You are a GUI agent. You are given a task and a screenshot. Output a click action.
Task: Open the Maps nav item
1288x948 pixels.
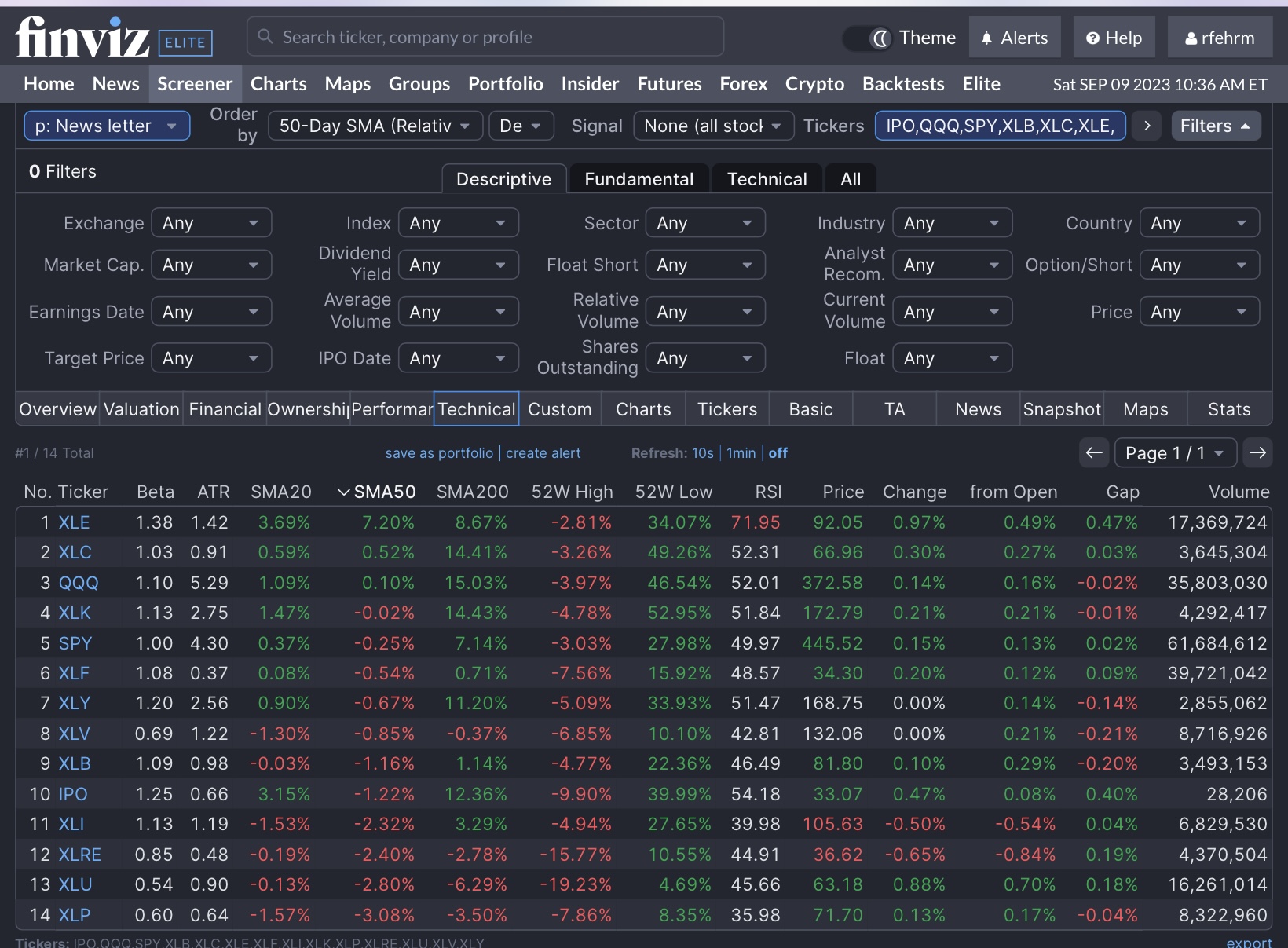348,84
